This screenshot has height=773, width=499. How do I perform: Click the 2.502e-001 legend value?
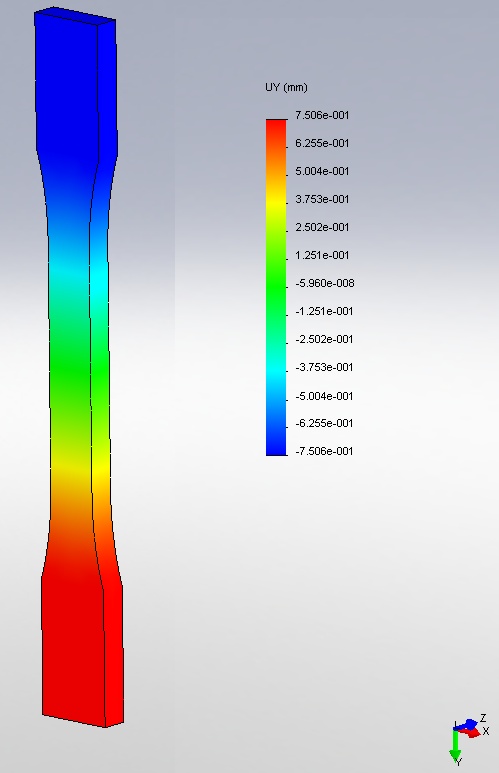tap(322, 227)
